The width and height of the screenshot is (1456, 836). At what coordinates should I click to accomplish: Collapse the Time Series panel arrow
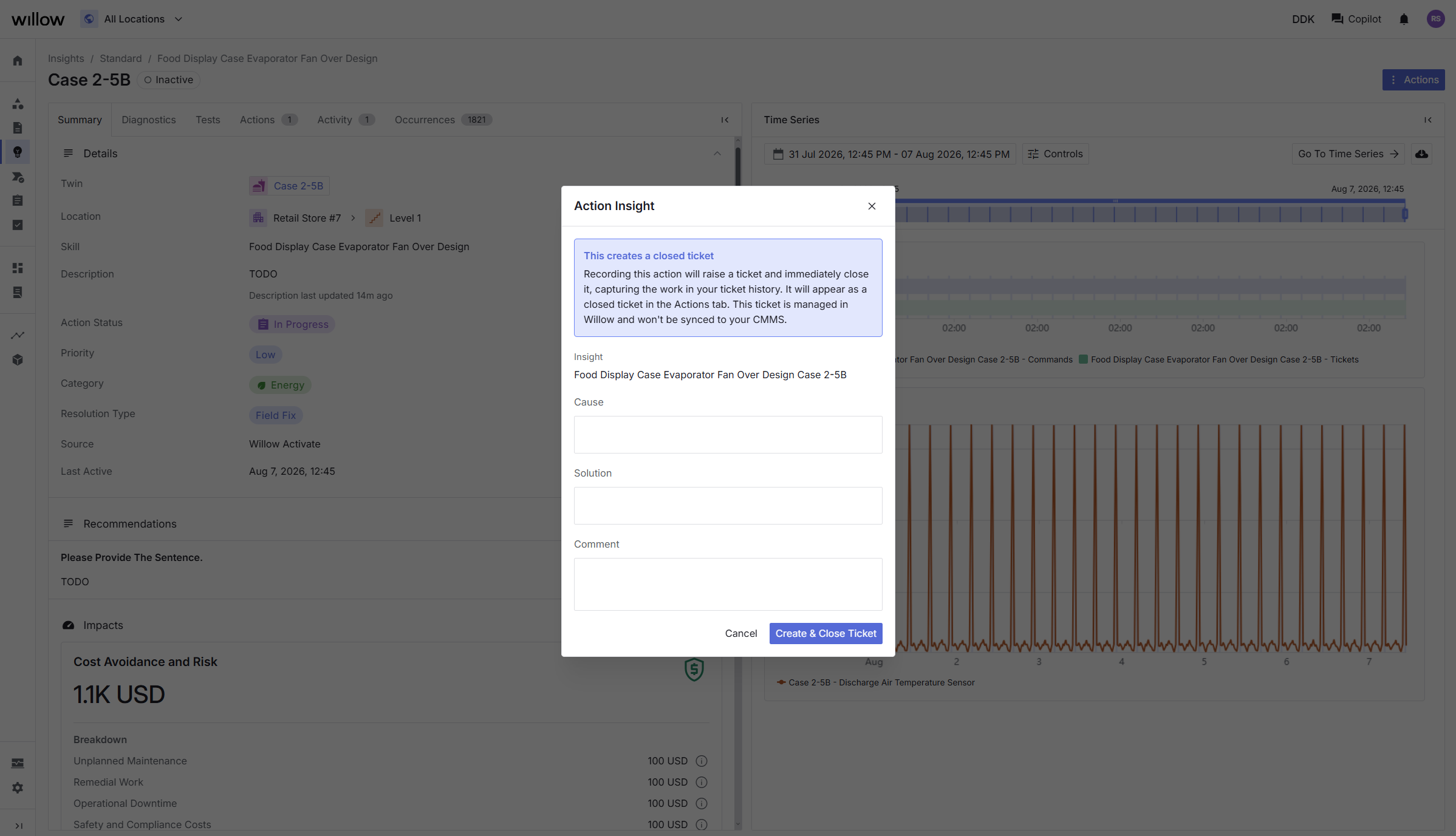point(1428,120)
